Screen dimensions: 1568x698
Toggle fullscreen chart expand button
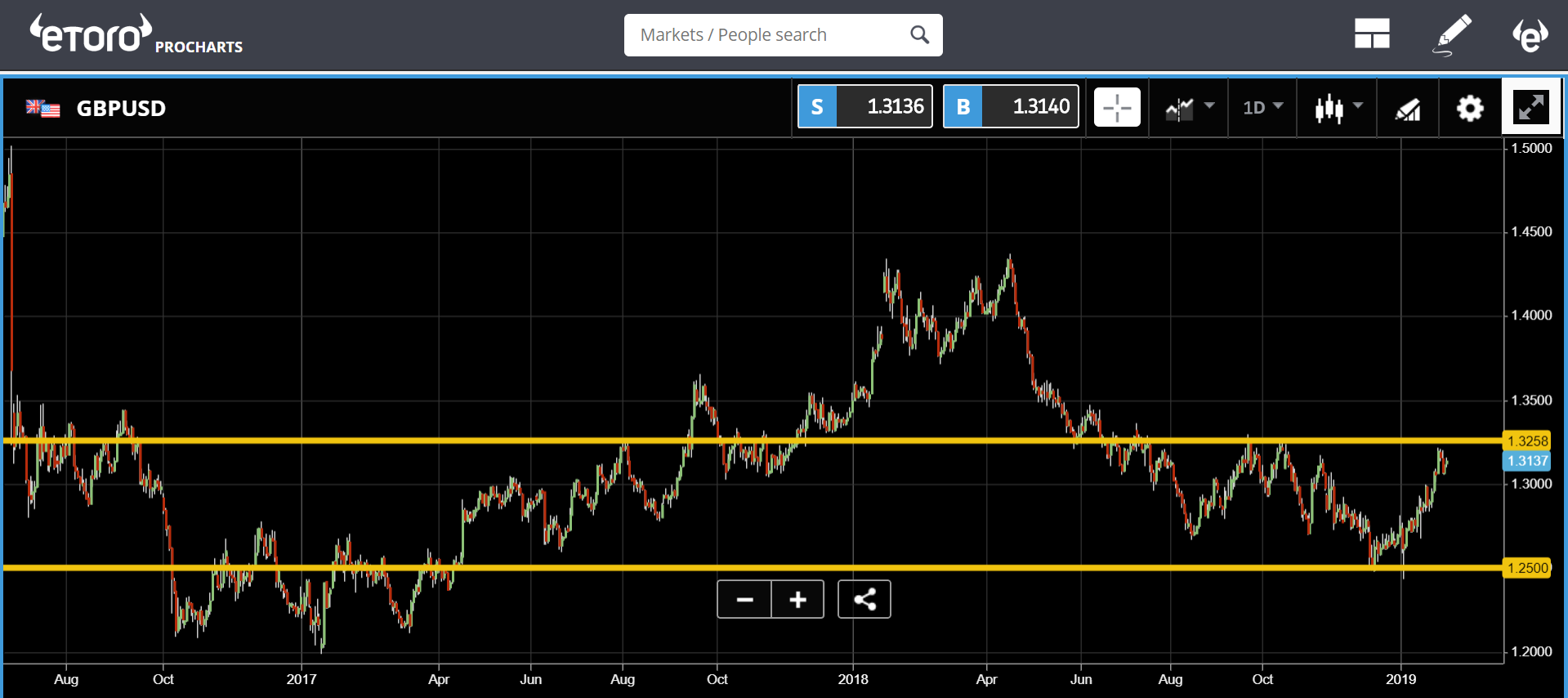click(x=1530, y=107)
